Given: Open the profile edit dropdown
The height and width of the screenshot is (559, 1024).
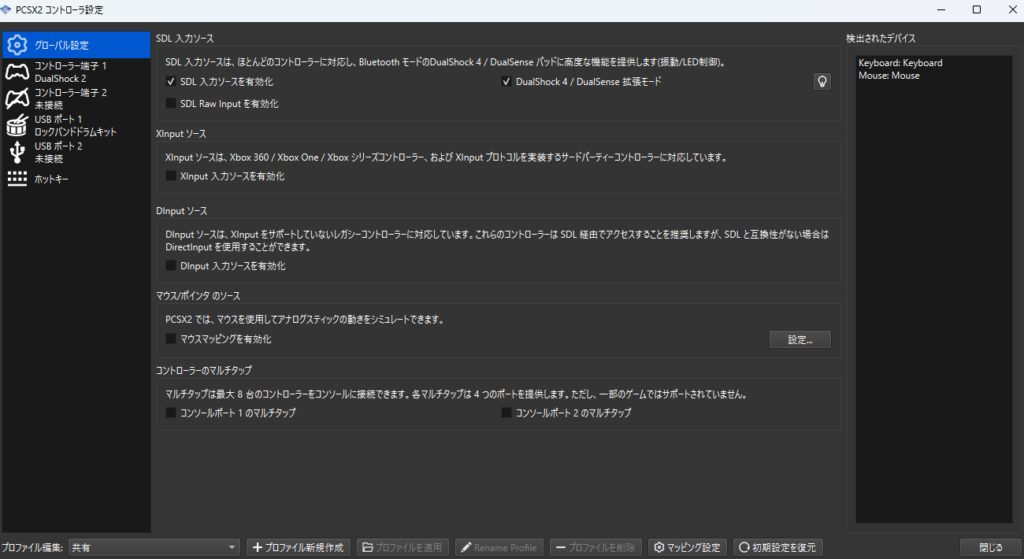Looking at the screenshot, I should click(x=154, y=547).
